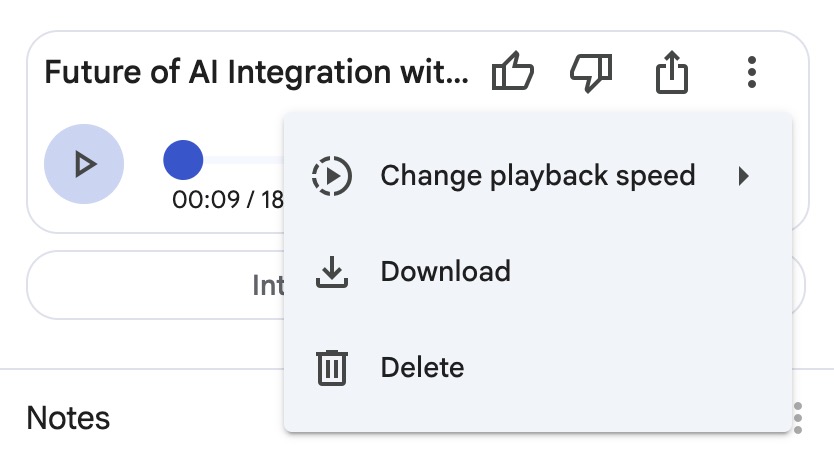Image resolution: width=834 pixels, height=474 pixels.
Task: Click the share audio overview icon
Action: 672,73
